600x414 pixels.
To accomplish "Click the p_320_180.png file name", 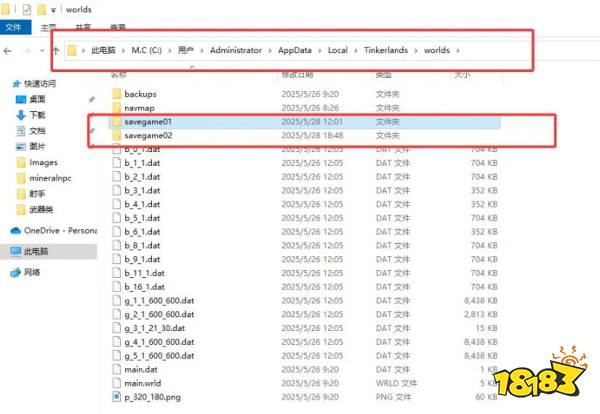I will [x=152, y=397].
